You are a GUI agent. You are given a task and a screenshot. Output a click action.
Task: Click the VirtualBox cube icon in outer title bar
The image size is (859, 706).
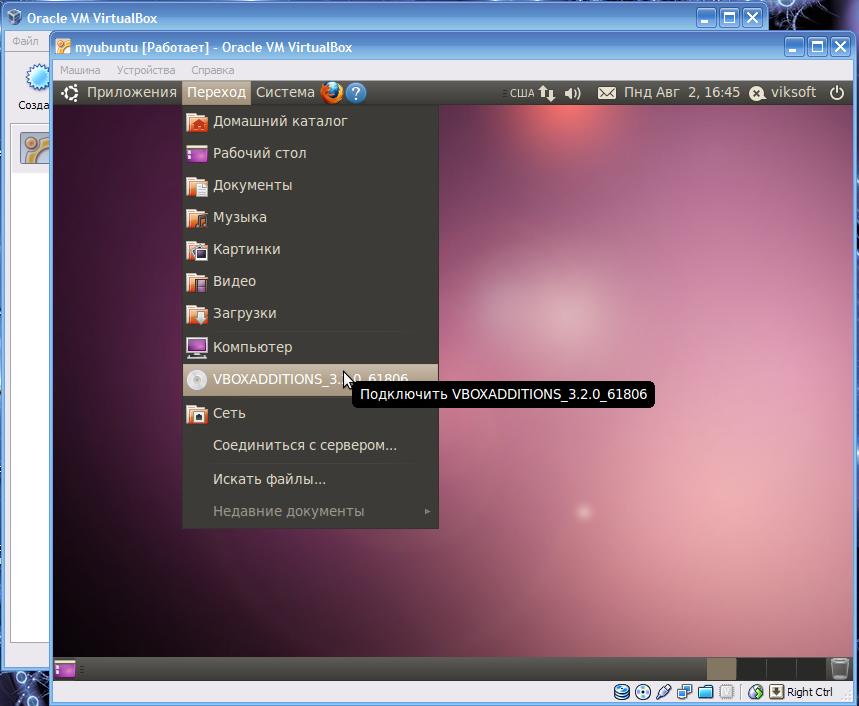[x=15, y=17]
